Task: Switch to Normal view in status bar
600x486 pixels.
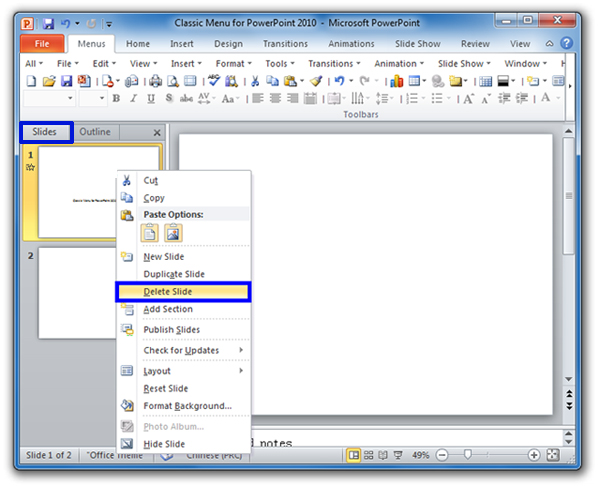Action: pos(354,455)
